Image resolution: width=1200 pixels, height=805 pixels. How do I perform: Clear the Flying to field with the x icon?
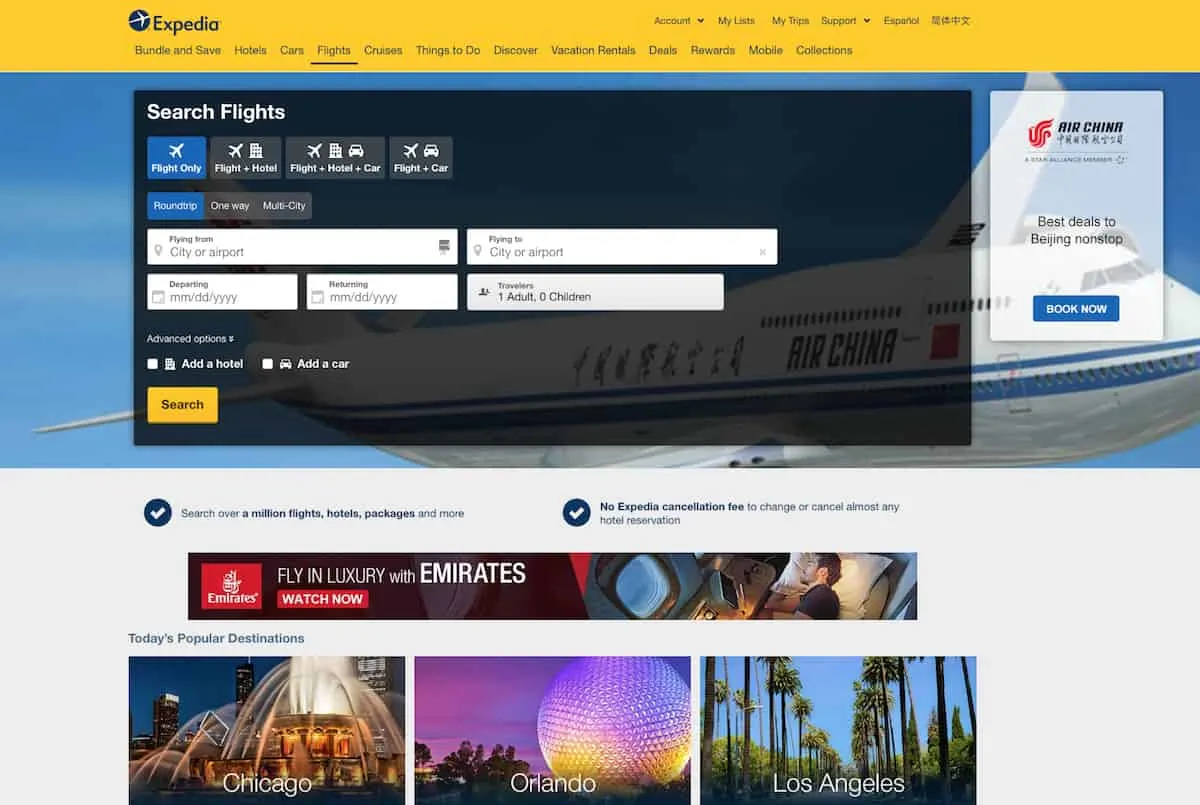pos(763,253)
